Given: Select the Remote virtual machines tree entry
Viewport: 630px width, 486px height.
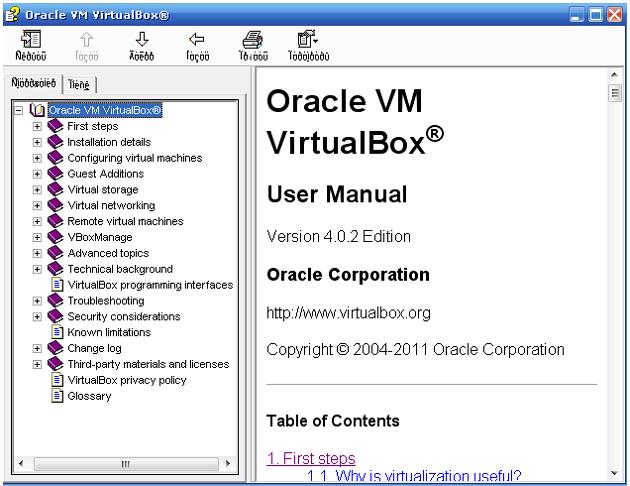Looking at the screenshot, I should coord(125,221).
